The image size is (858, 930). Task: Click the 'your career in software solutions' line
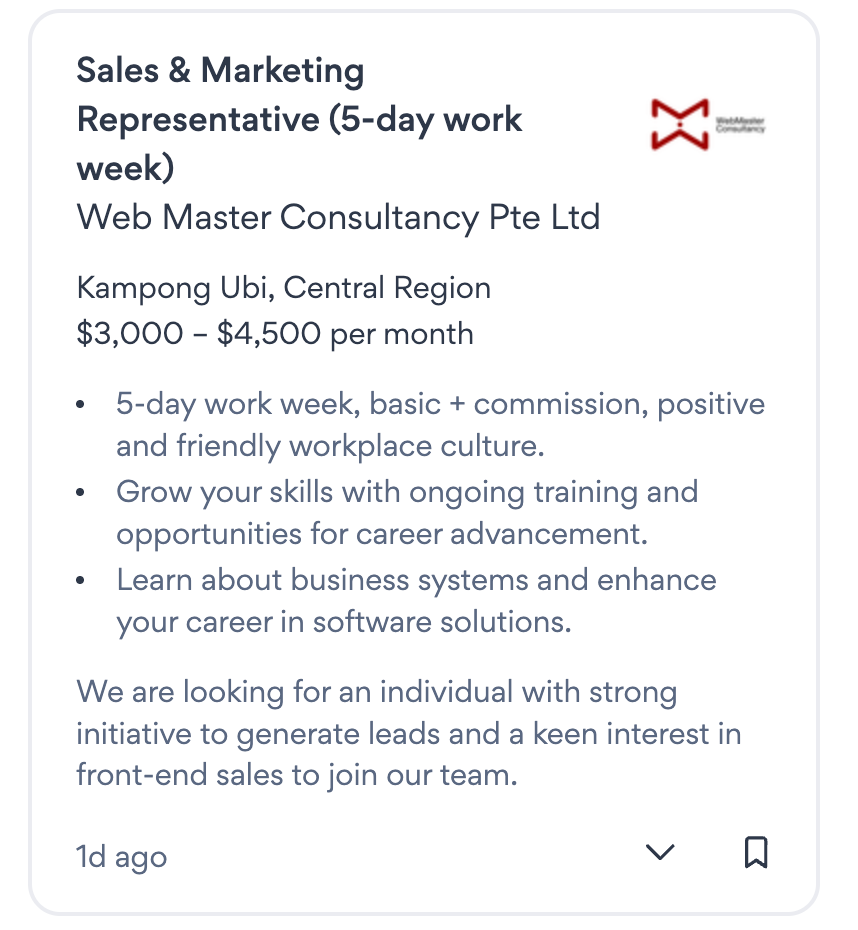343,622
